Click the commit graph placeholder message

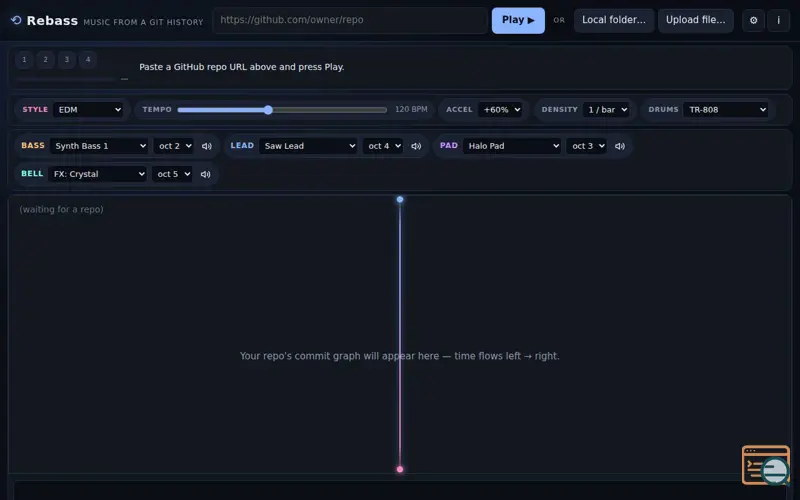(x=400, y=356)
